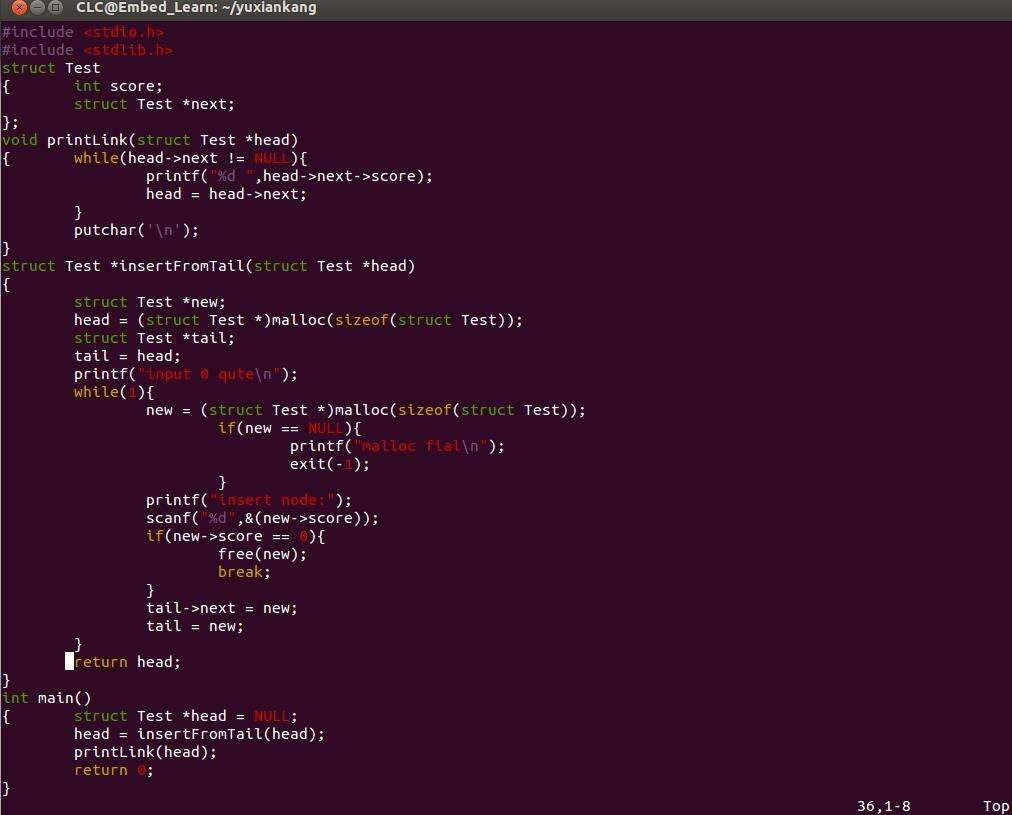Click the 'int main()' line
The height and width of the screenshot is (815, 1012).
pyautogui.click(x=47, y=698)
